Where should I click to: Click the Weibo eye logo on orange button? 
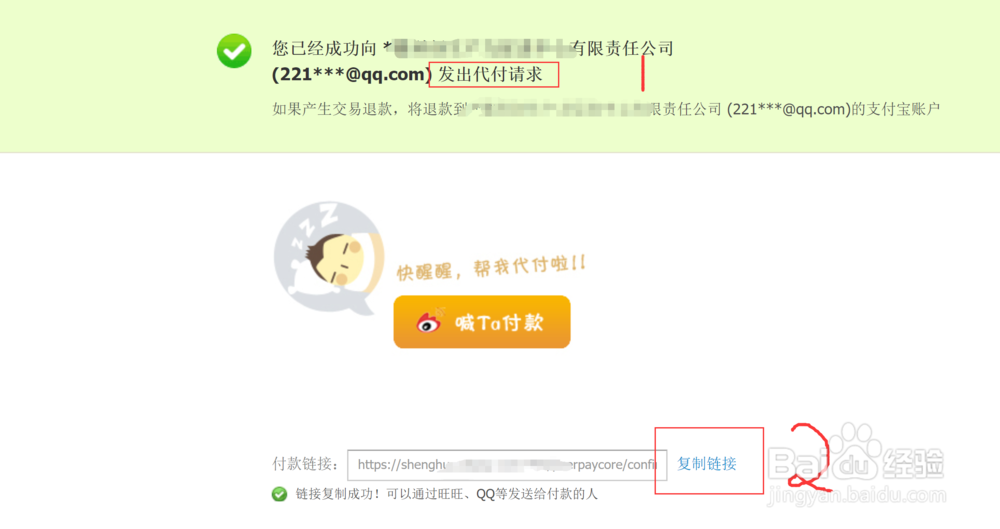click(429, 322)
